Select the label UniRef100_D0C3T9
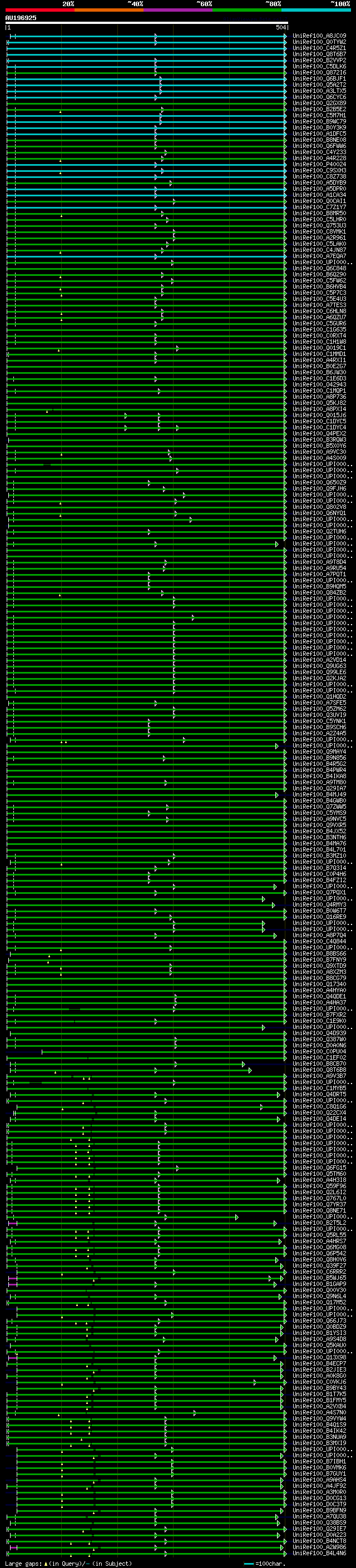Image resolution: width=356 pixels, height=1568 pixels. click(319, 1504)
